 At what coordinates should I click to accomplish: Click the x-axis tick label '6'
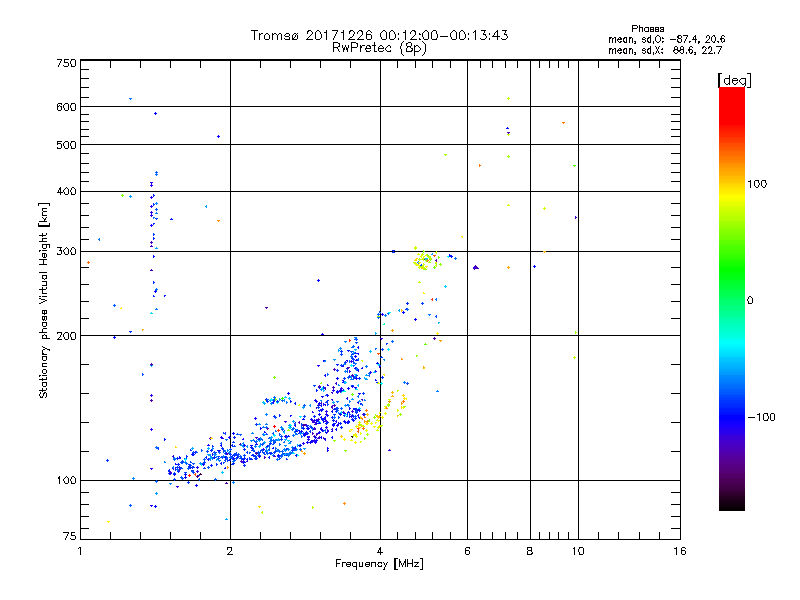(x=467, y=551)
